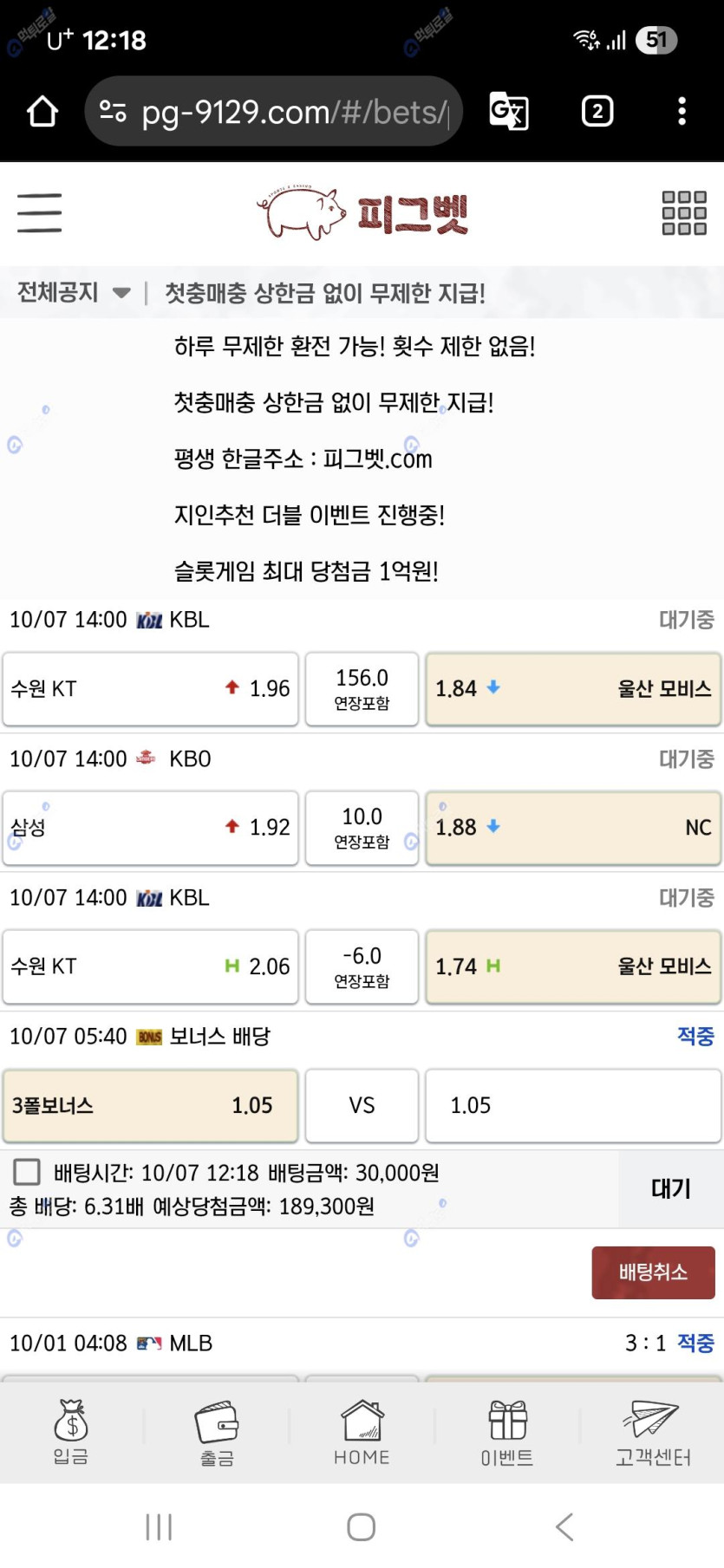Check the bet slip checkbox
The width and height of the screenshot is (724, 1568).
point(27,1172)
